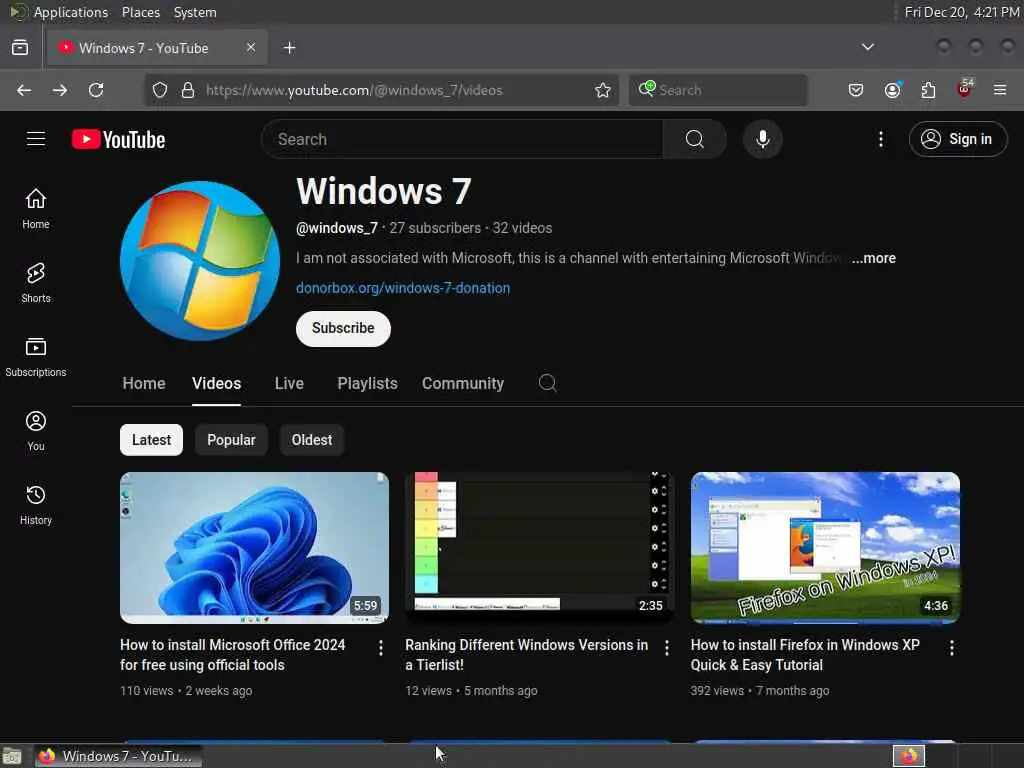The image size is (1024, 768).
Task: Start voice search with microphone icon
Action: (x=762, y=139)
